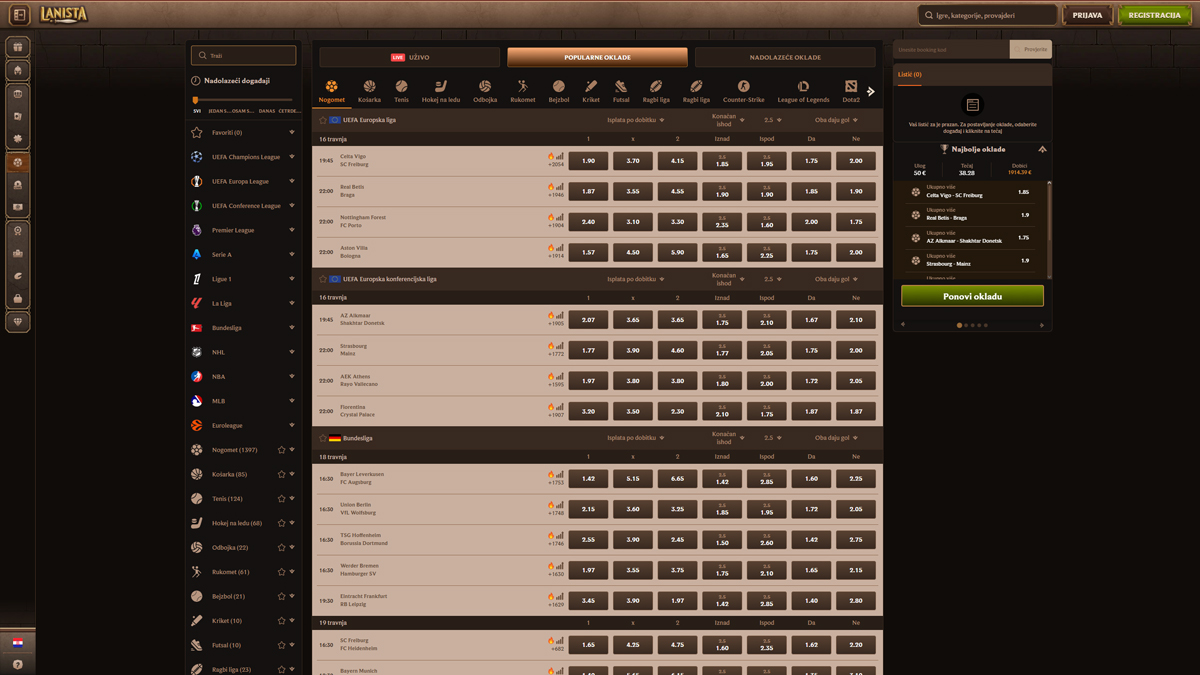Toggle the sidebar menu icon beside Lanista logo
The width and height of the screenshot is (1200, 675).
click(x=19, y=15)
